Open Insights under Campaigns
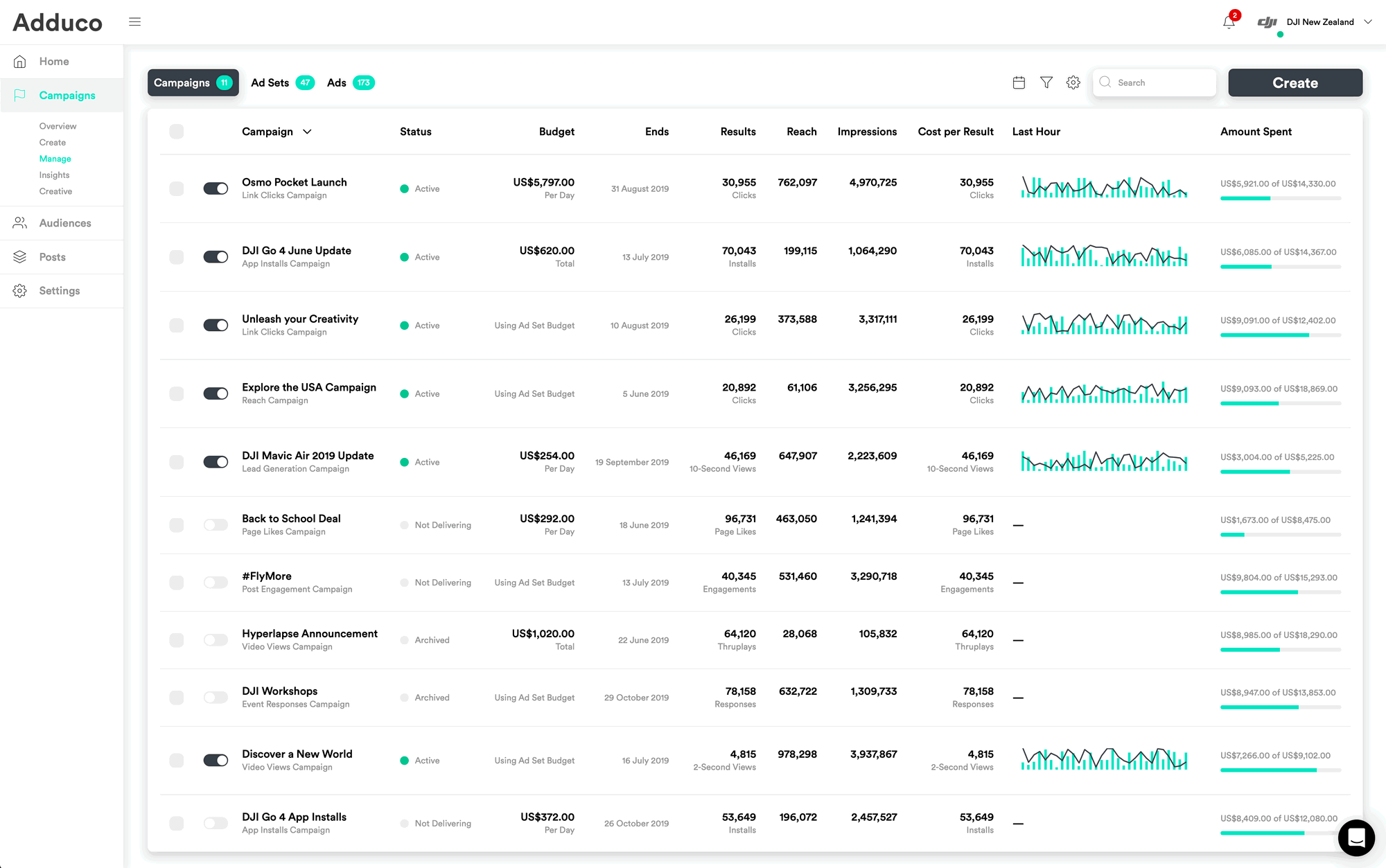The image size is (1386, 868). click(54, 175)
